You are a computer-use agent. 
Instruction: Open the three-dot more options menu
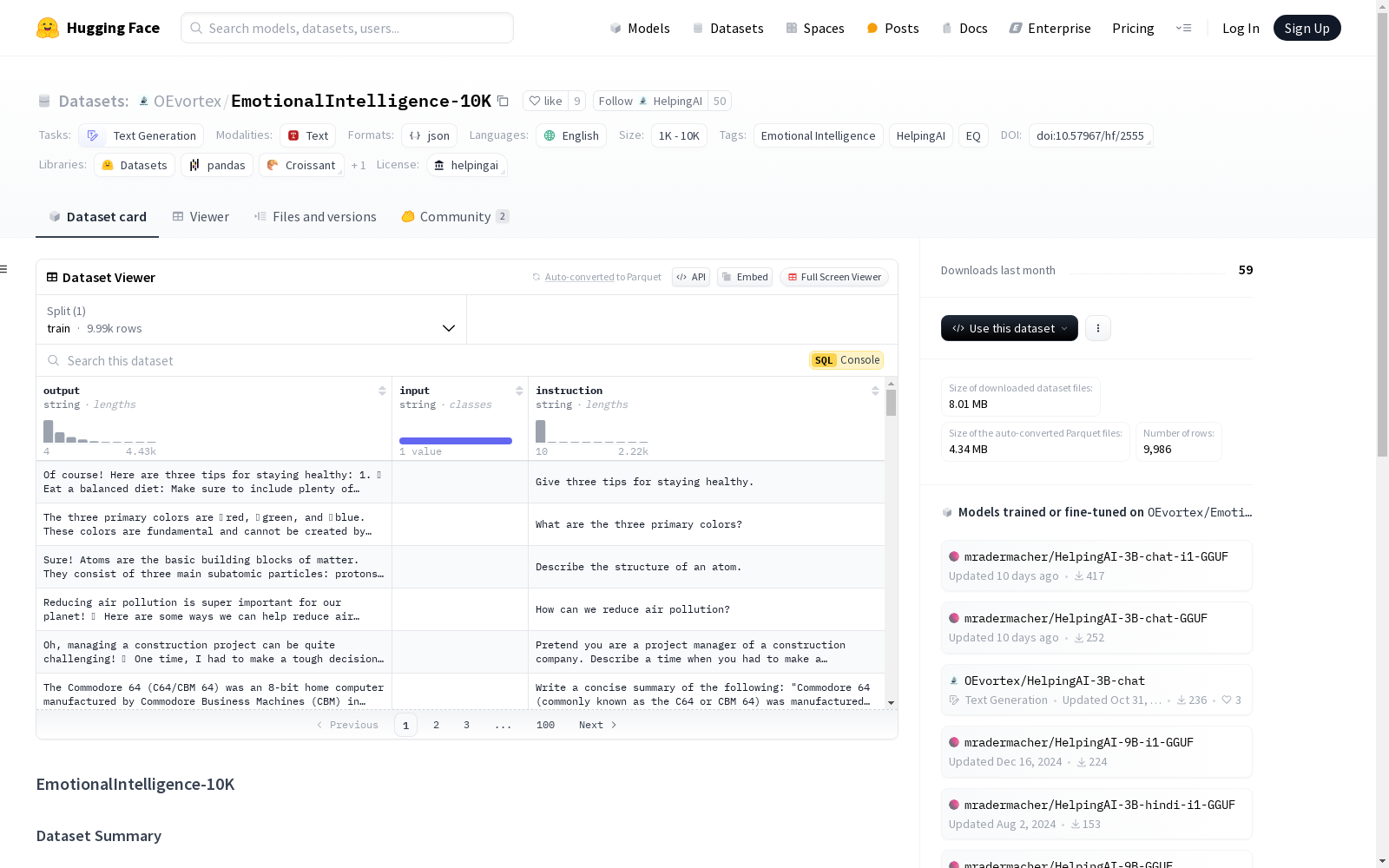point(1098,328)
